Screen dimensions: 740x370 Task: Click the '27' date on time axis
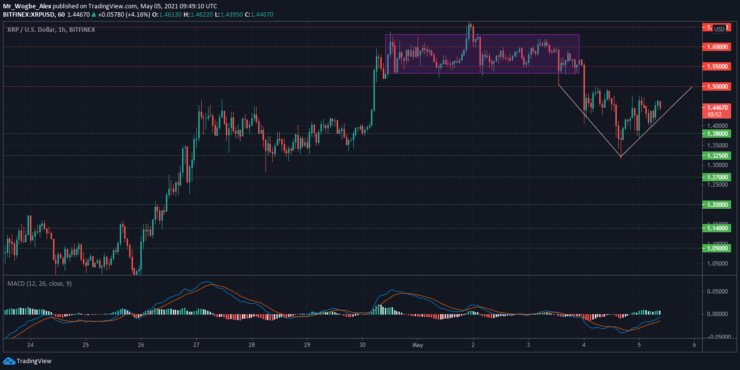click(x=196, y=345)
